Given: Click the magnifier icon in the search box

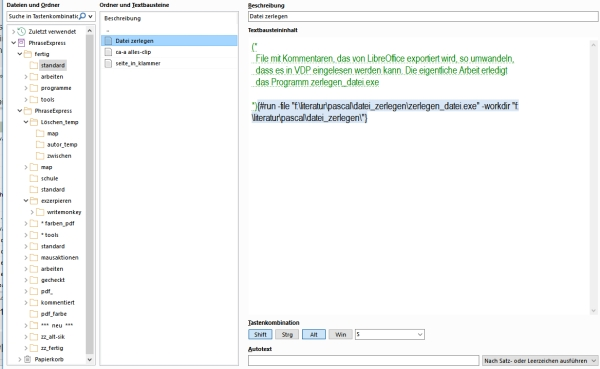Looking at the screenshot, I should point(82,16).
